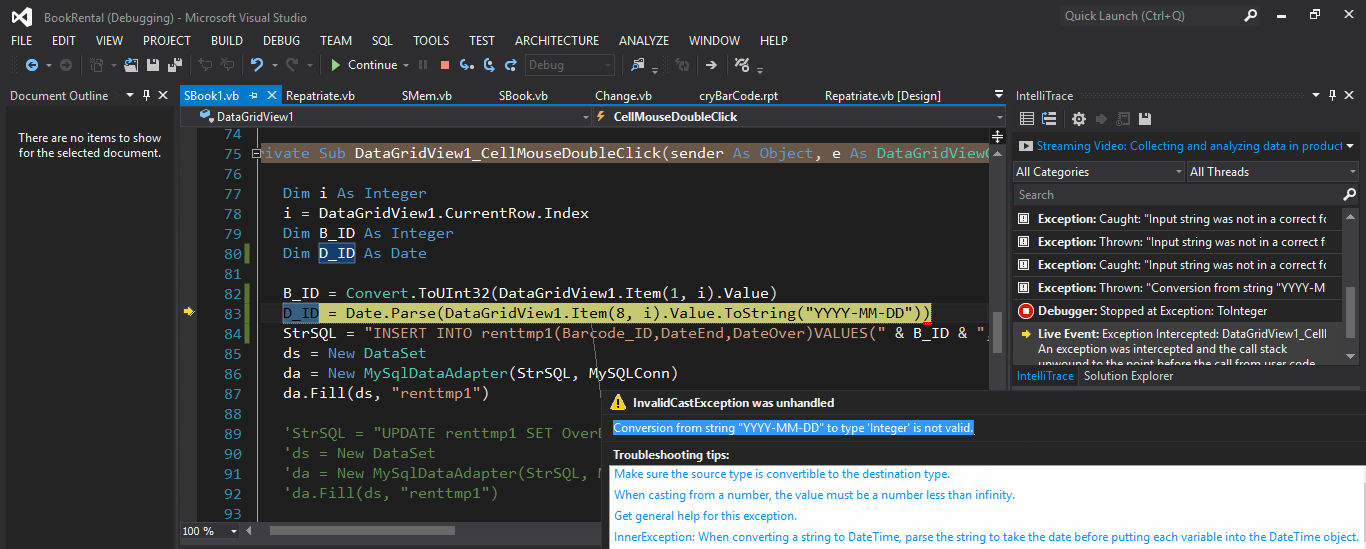Close the IntelliTrace panel
1366x549 pixels.
[x=1349, y=96]
